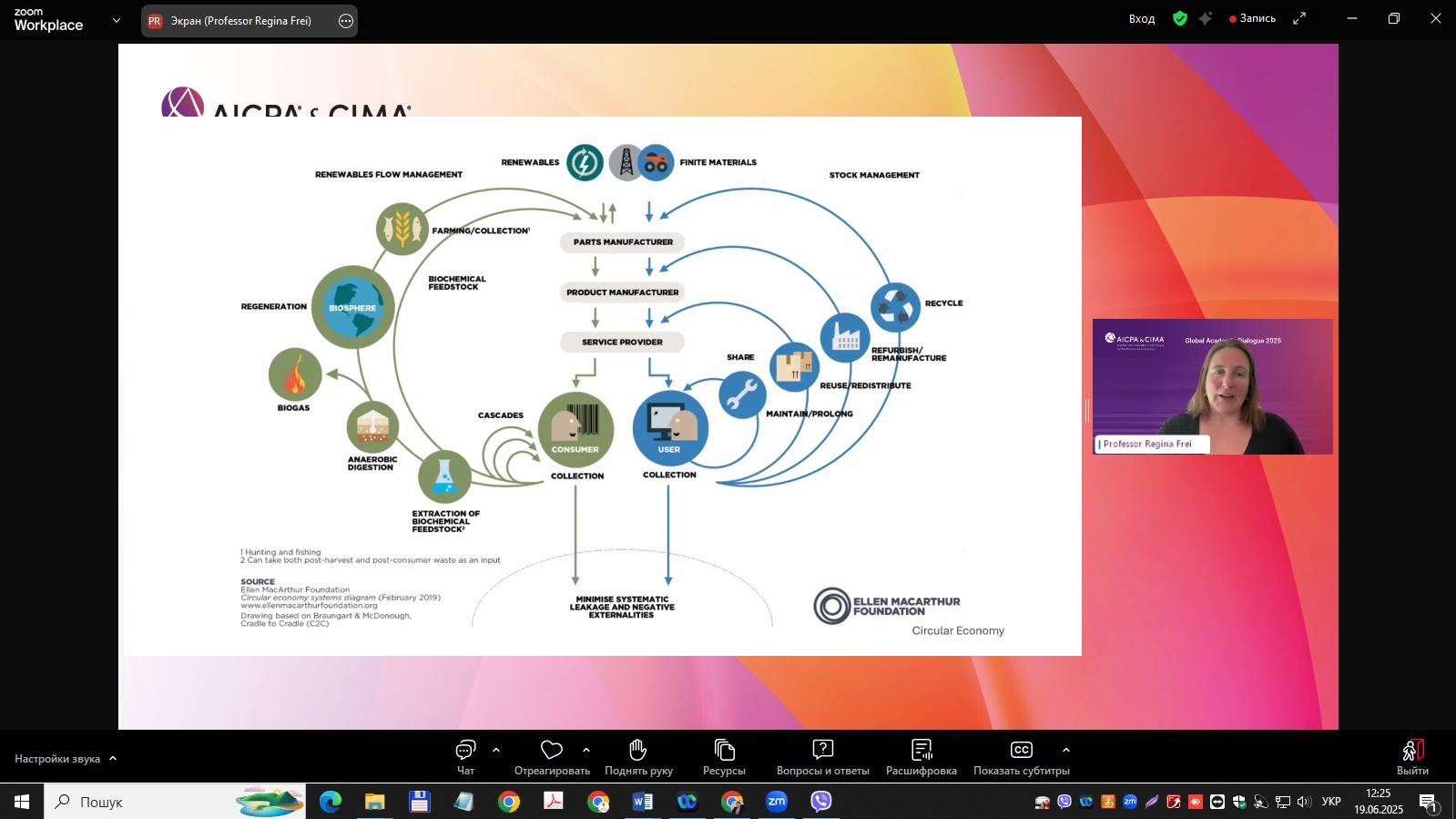
Task: Switch to the Zoom taskbar button
Action: tap(776, 802)
